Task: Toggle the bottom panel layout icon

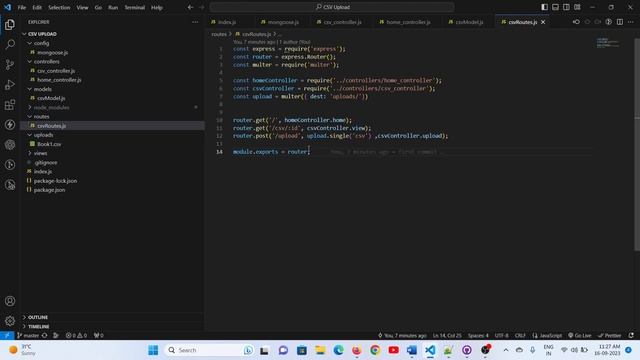Action: [x=556, y=7]
